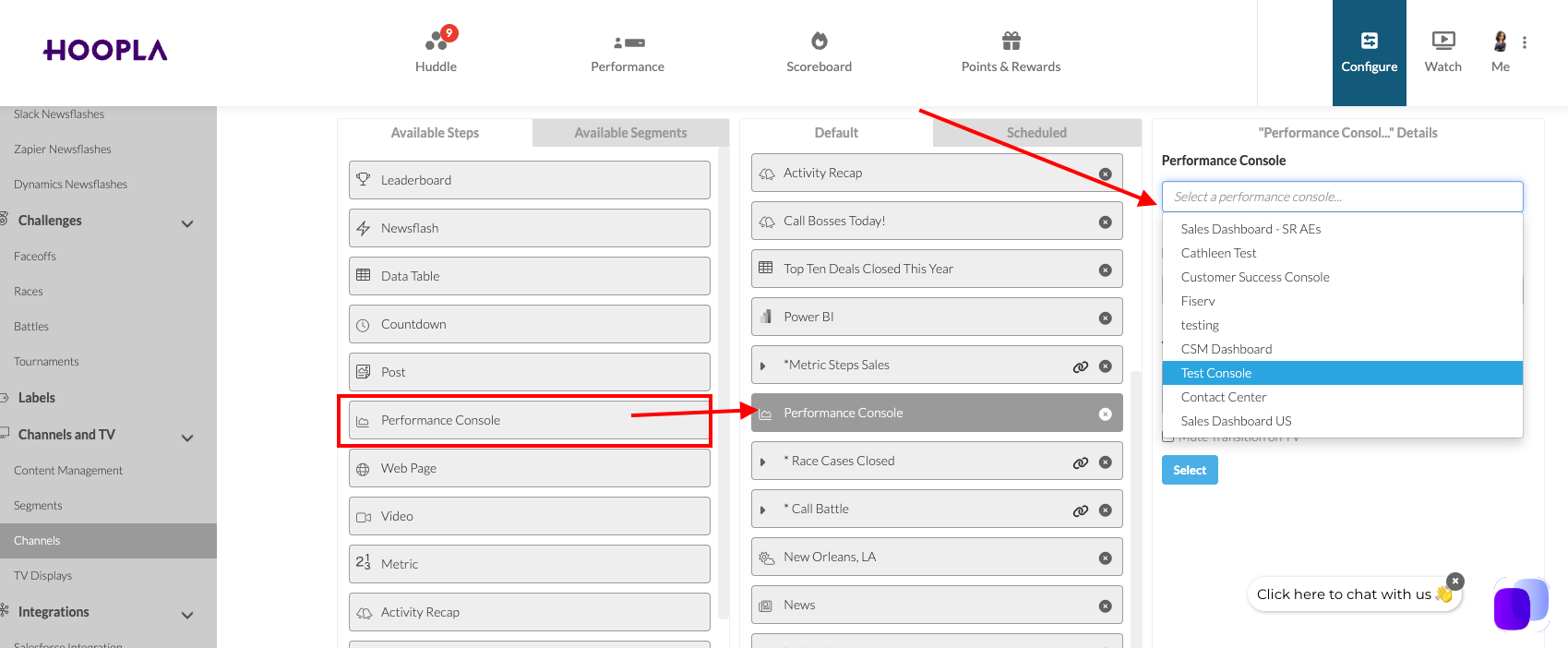Add the Newsflash step

pos(530,228)
